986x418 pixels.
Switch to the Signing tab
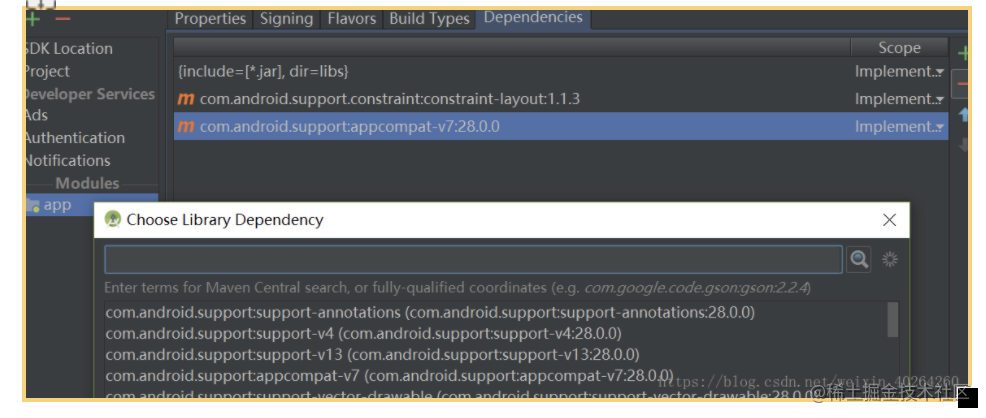pos(286,19)
